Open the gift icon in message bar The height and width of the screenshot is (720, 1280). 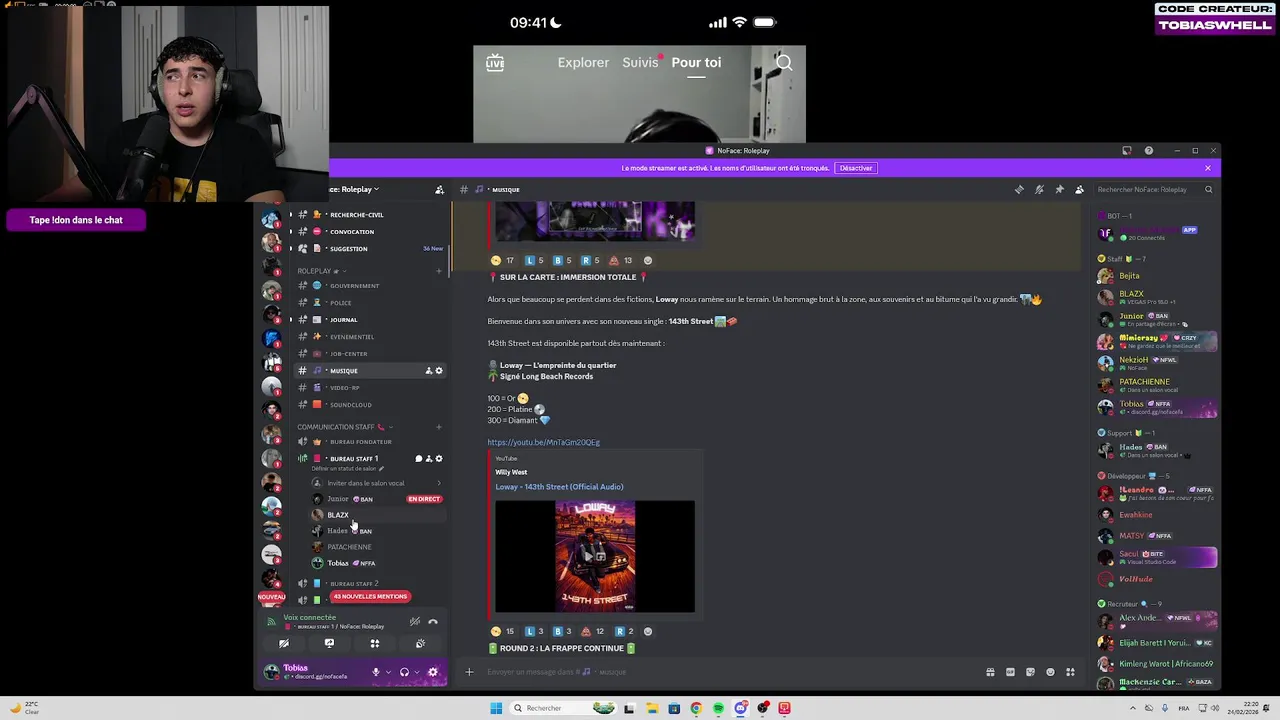(990, 672)
